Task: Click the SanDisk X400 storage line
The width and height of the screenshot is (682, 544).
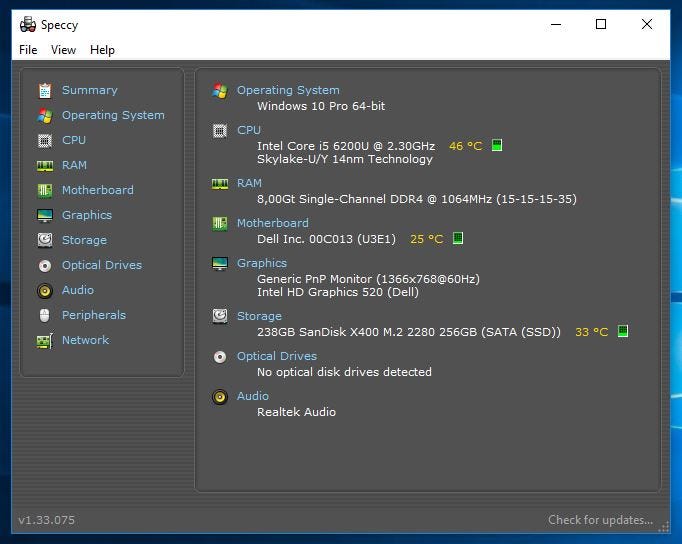Action: pyautogui.click(x=408, y=332)
